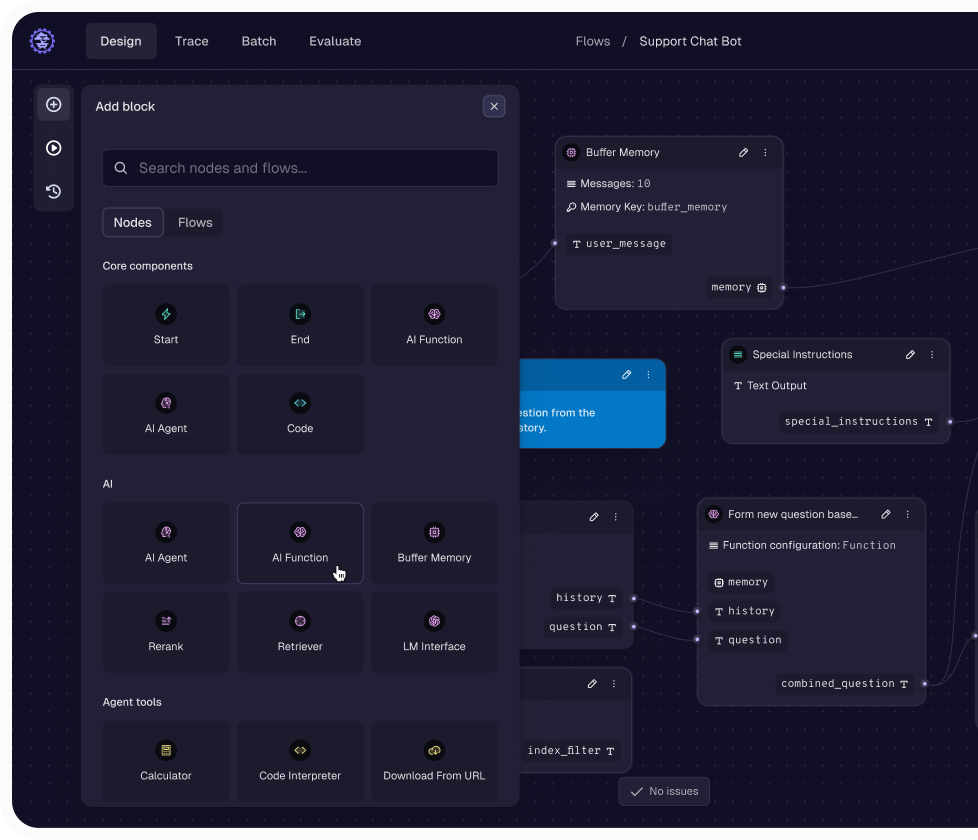Click the add block plus icon
978x840 pixels.
(54, 105)
